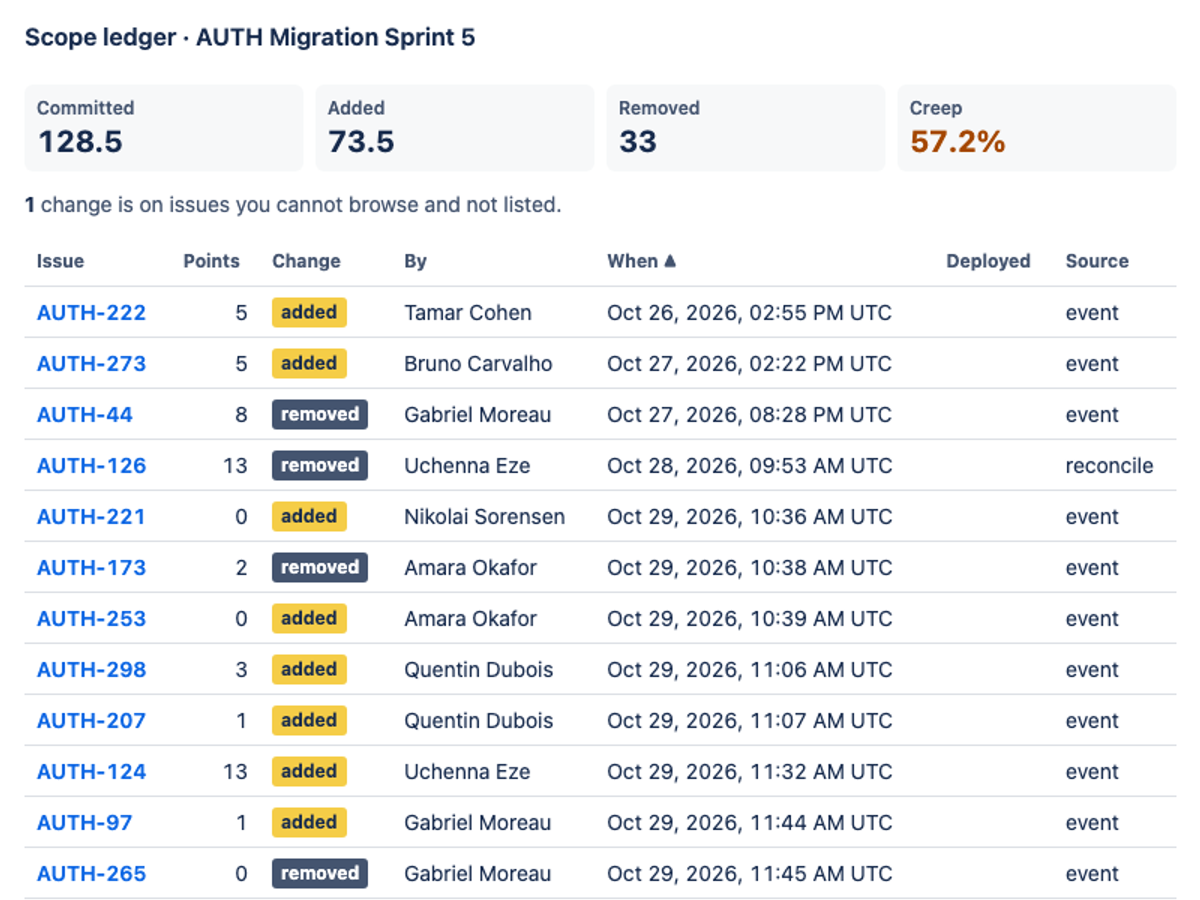Select the Removed 33 summary card
Image resolution: width=1200 pixels, height=900 pixels.
pyautogui.click(x=746, y=128)
